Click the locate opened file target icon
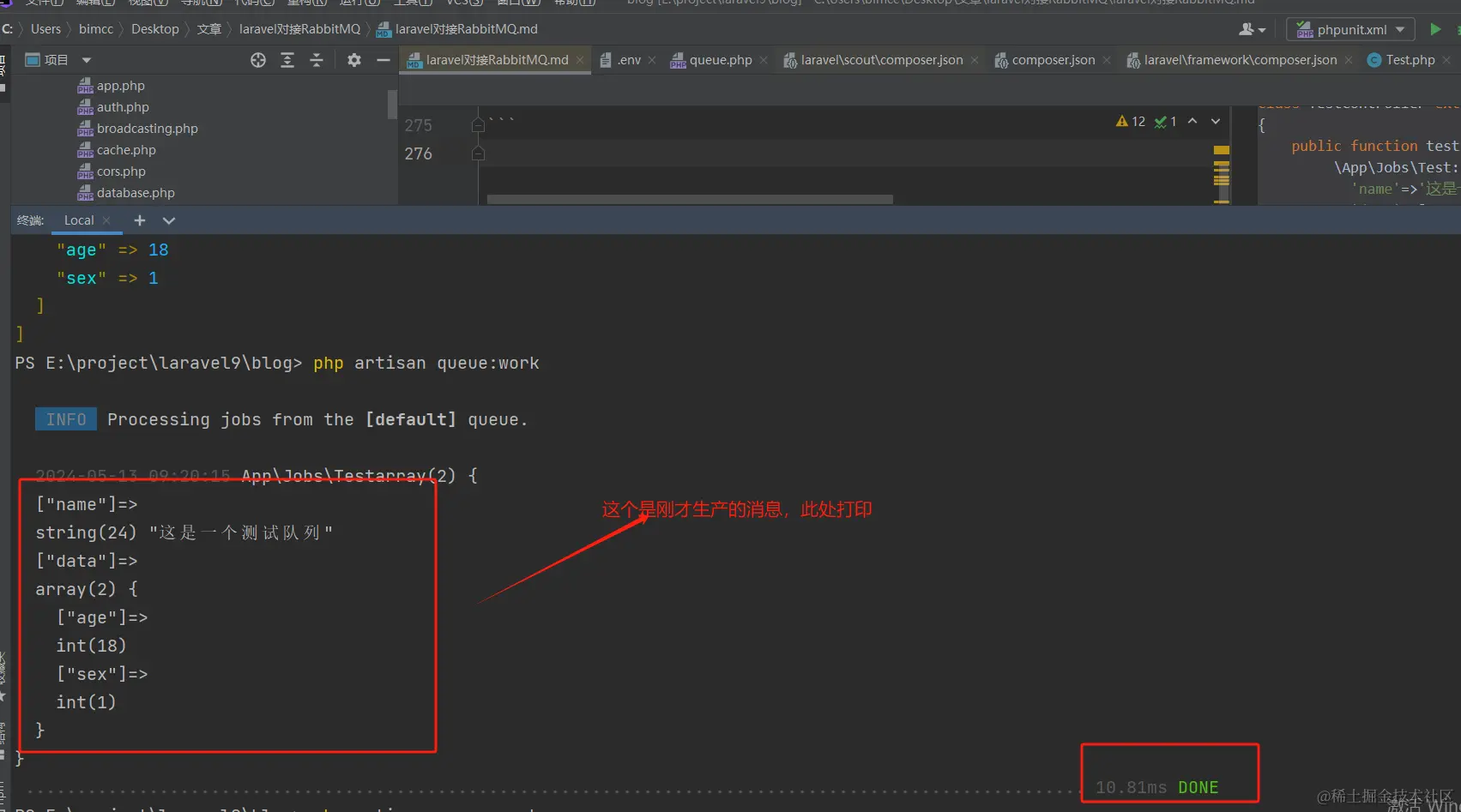Screen dimensions: 1461x812 [x=258, y=60]
